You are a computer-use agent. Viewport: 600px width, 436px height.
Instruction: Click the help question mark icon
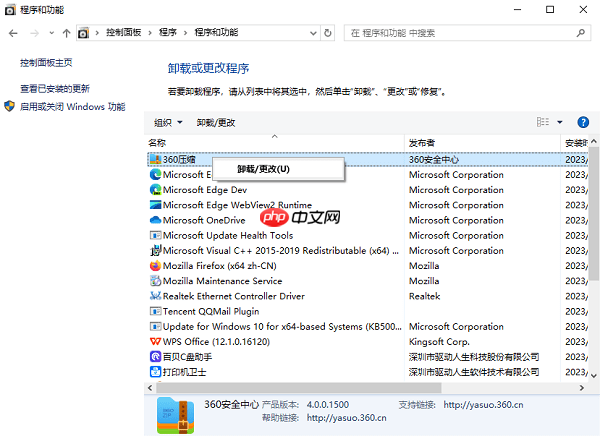(582, 122)
